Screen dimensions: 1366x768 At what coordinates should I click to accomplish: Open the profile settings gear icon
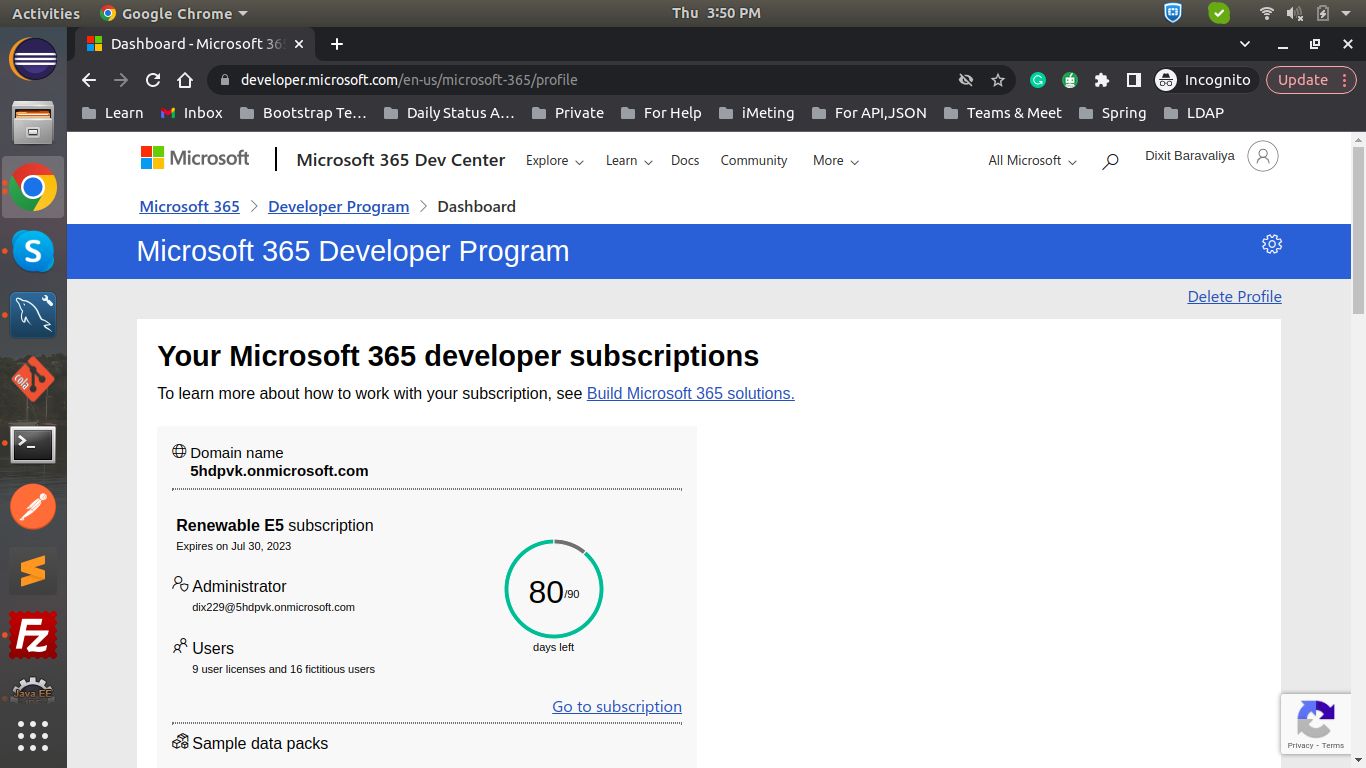pos(1272,244)
